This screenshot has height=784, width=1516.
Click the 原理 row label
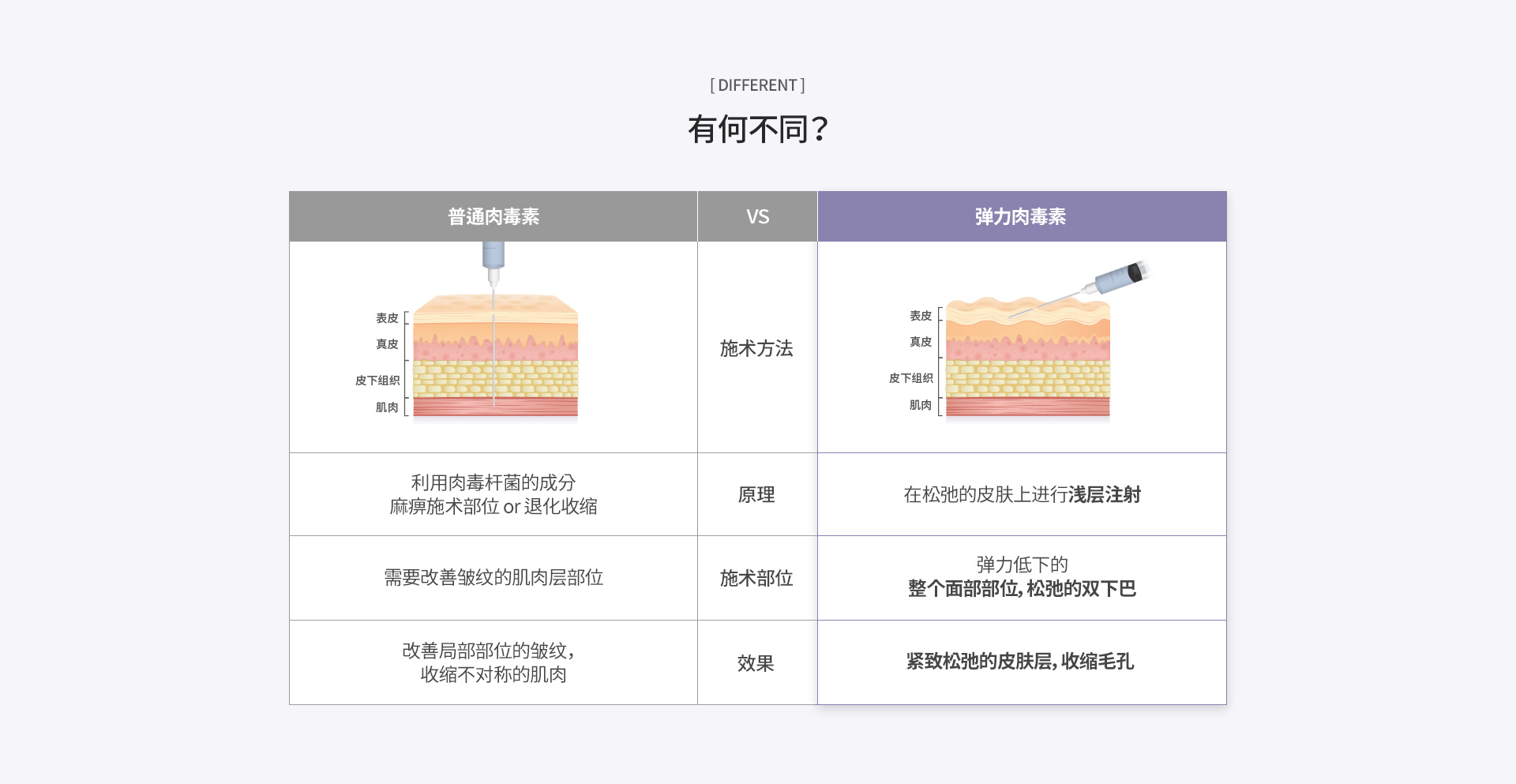tap(756, 495)
